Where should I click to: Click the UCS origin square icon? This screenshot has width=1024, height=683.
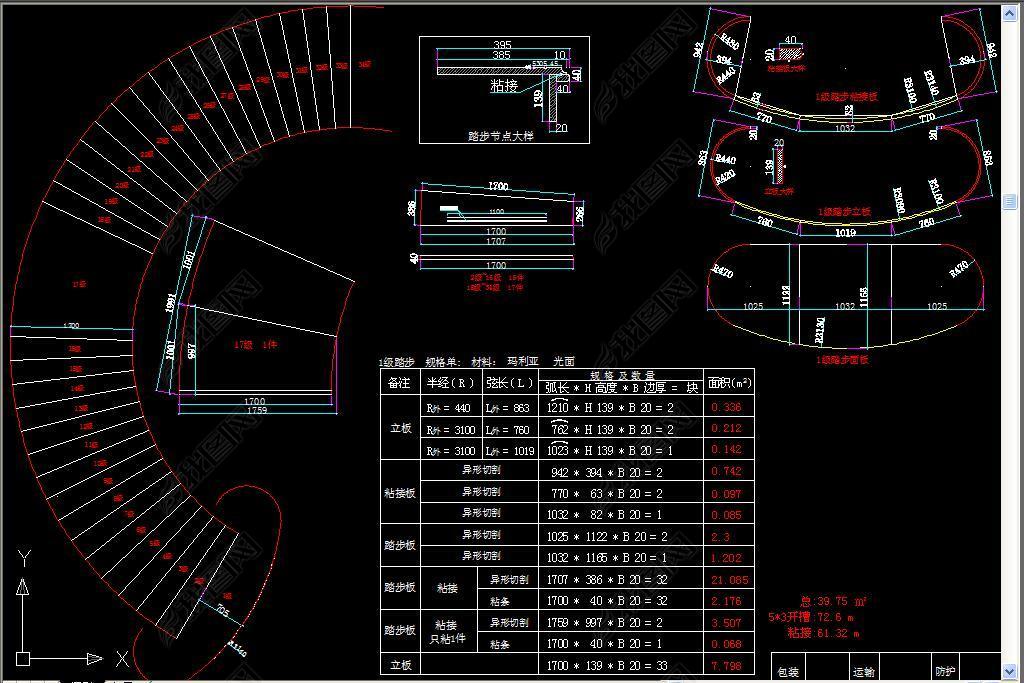coord(23,659)
